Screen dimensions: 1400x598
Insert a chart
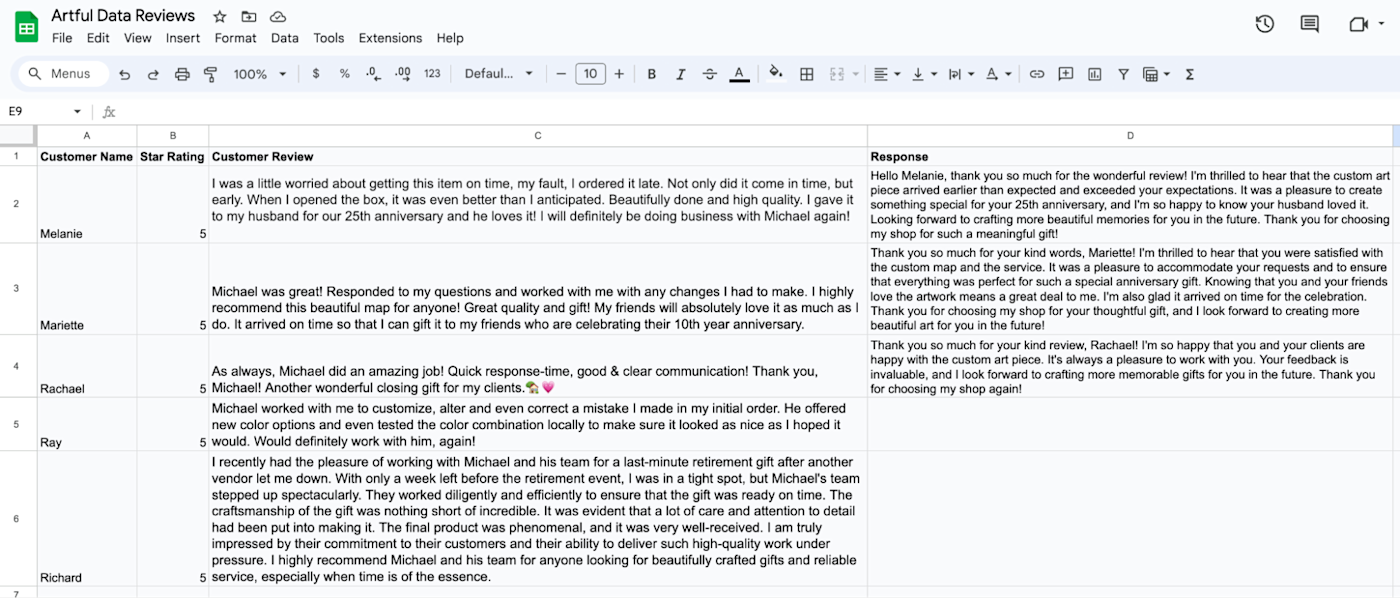[1095, 74]
